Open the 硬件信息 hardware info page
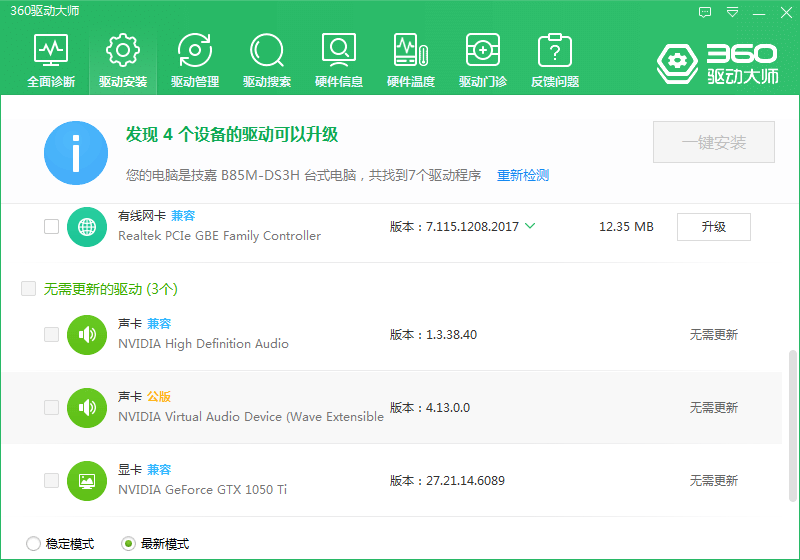Image resolution: width=800 pixels, height=560 pixels. click(x=339, y=61)
